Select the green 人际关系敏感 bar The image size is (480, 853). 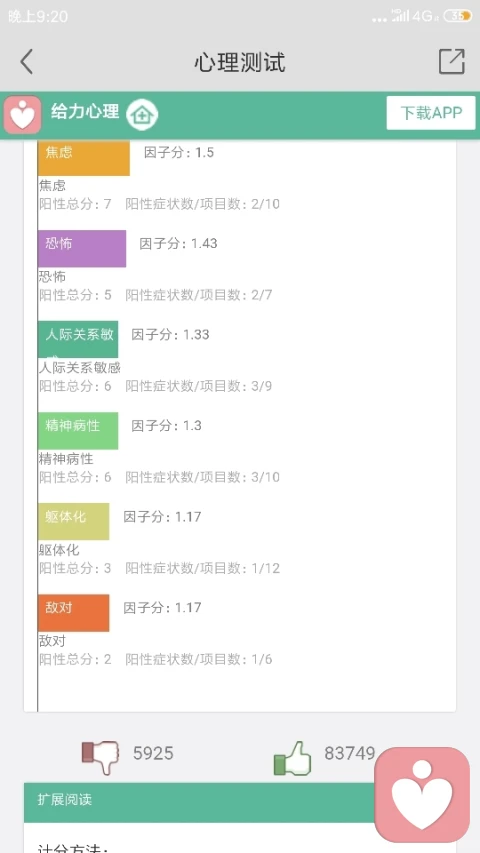pyautogui.click(x=78, y=339)
